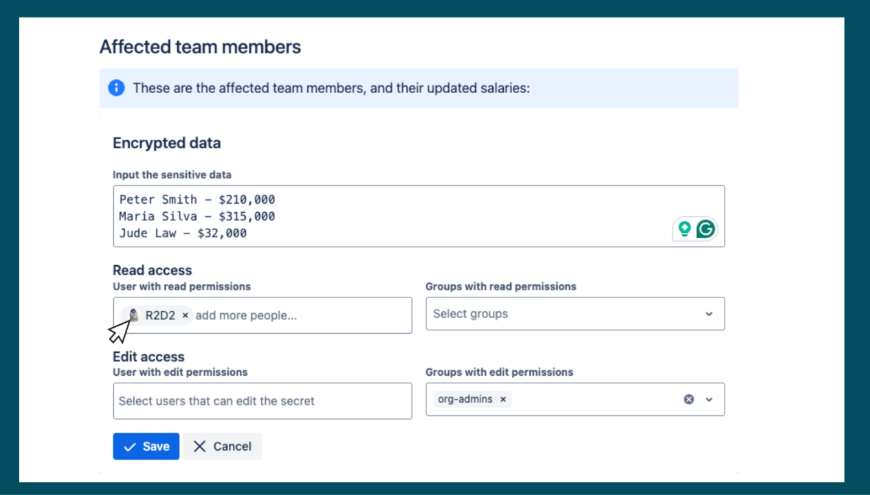The image size is (870, 495).
Task: Remove the org-admins group tag
Action: [503, 399]
